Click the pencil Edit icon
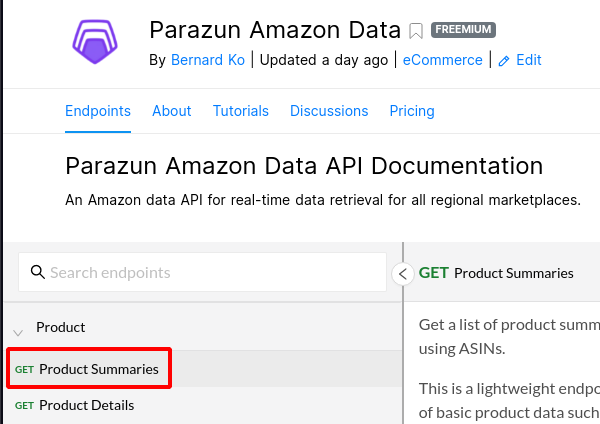Screen dimensions: 600x424 point(504,61)
